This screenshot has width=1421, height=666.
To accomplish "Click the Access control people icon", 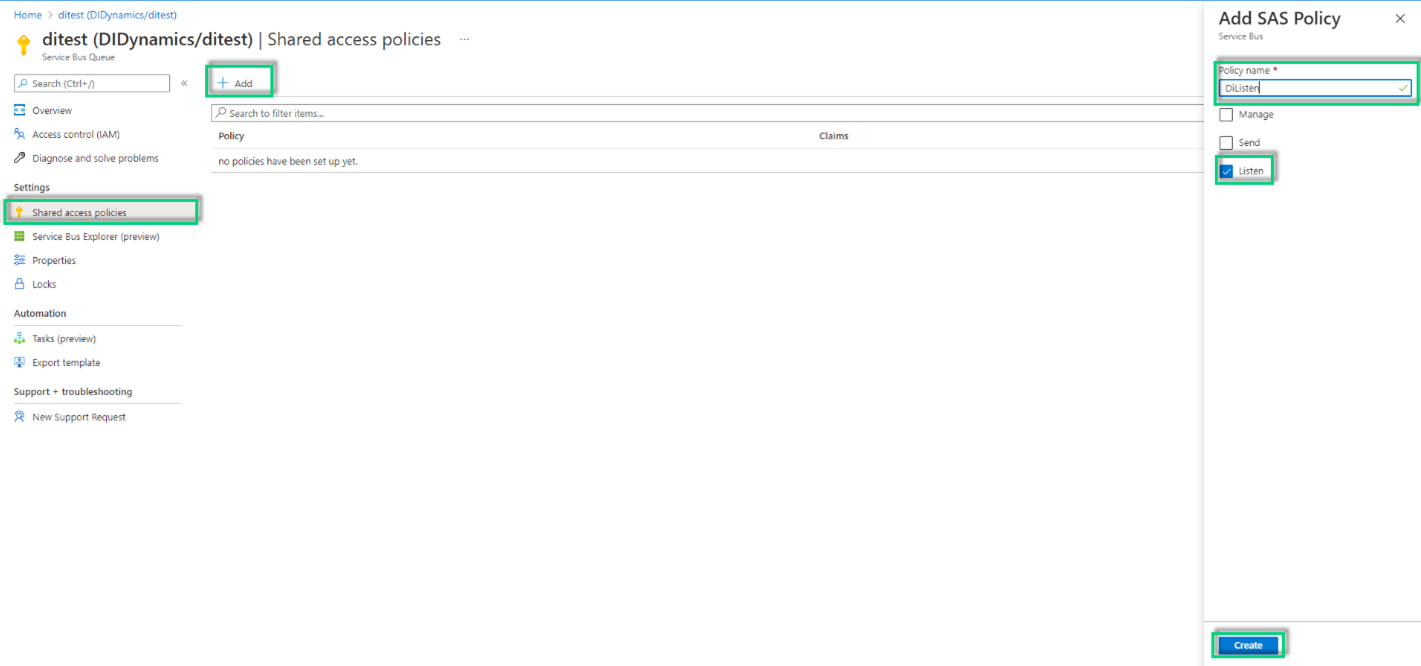I will pyautogui.click(x=20, y=134).
